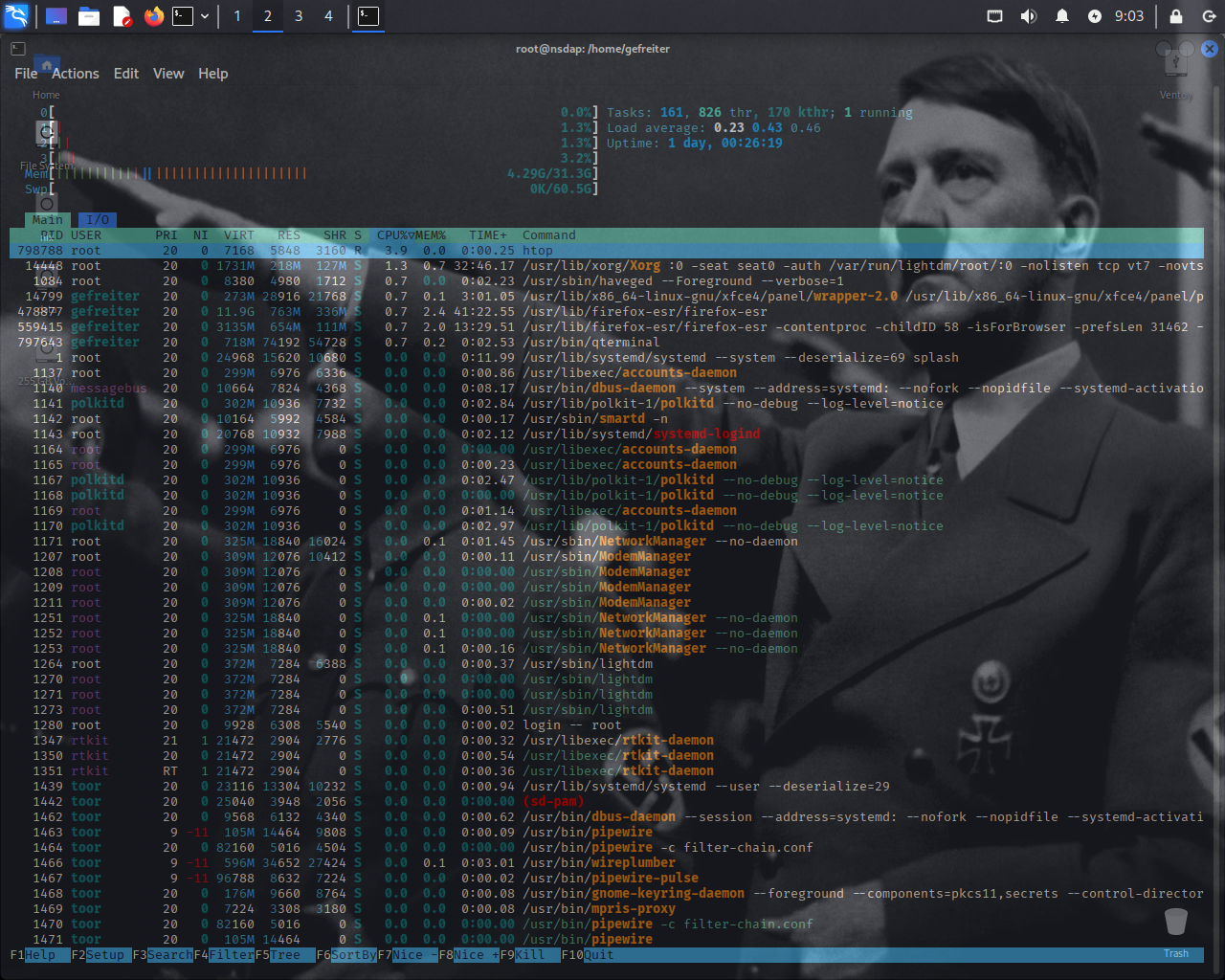Select the Main tab in htop

[48, 220]
